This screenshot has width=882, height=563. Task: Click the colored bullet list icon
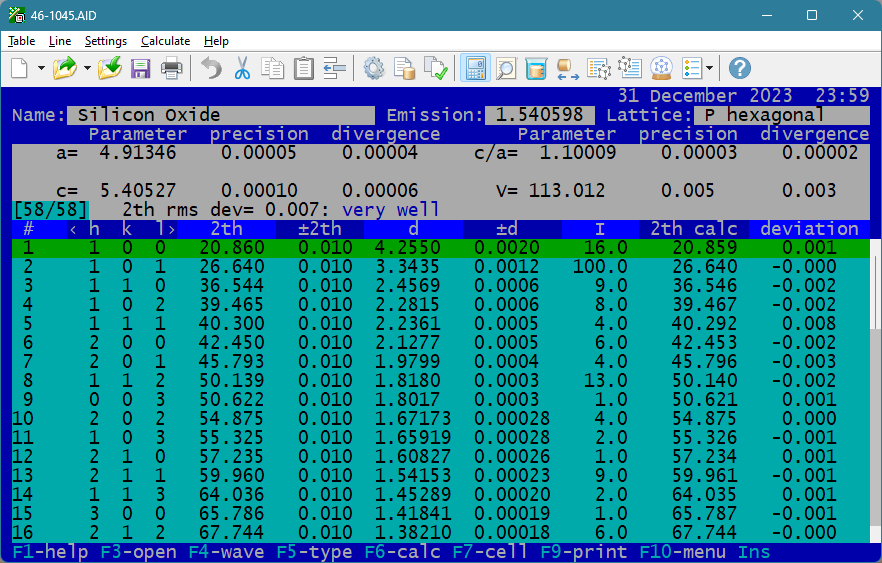pos(691,69)
